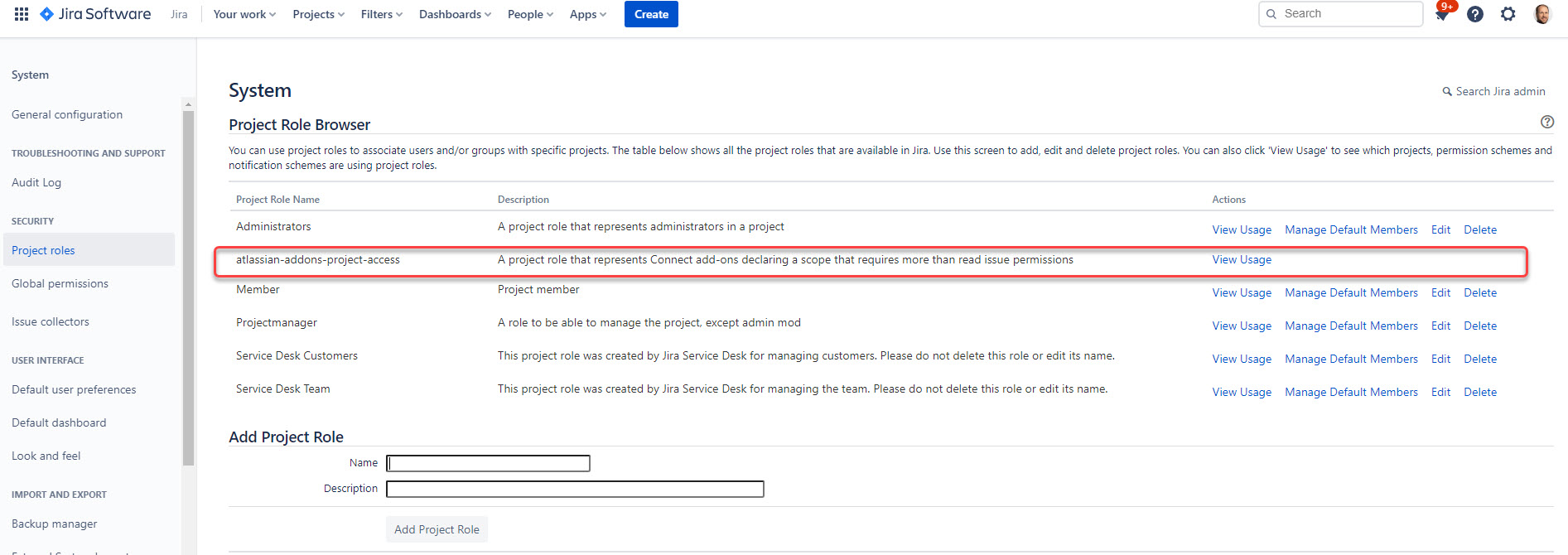
Task: Expand the People dropdown
Action: [530, 14]
